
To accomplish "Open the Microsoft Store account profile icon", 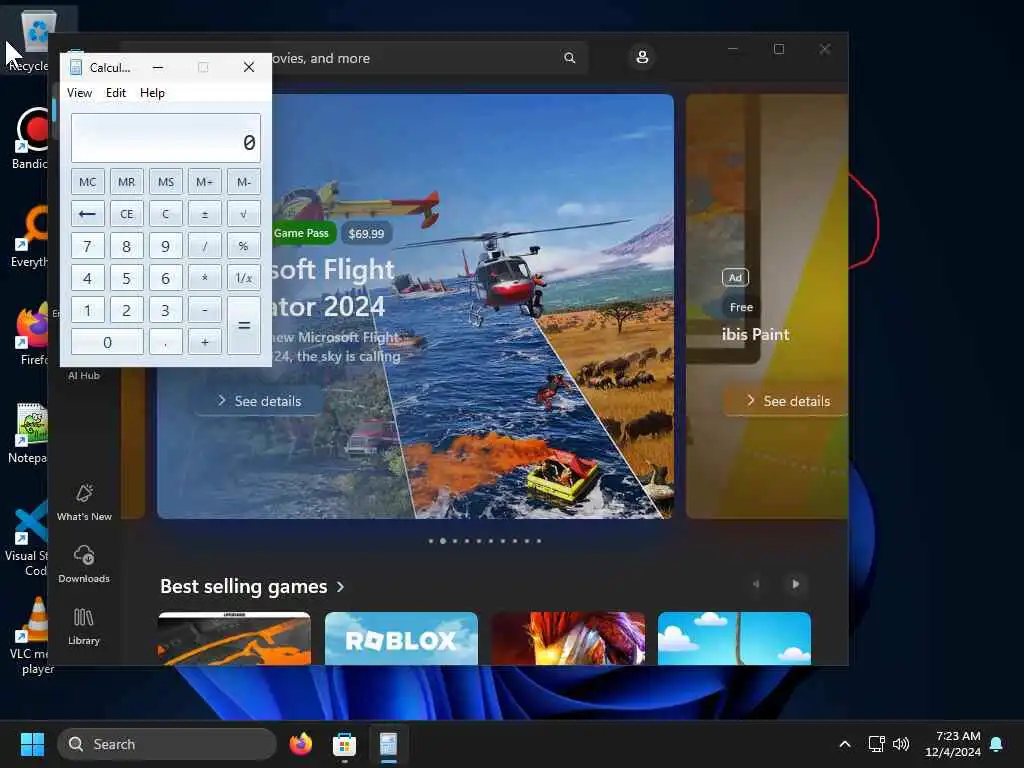I will 642,57.
